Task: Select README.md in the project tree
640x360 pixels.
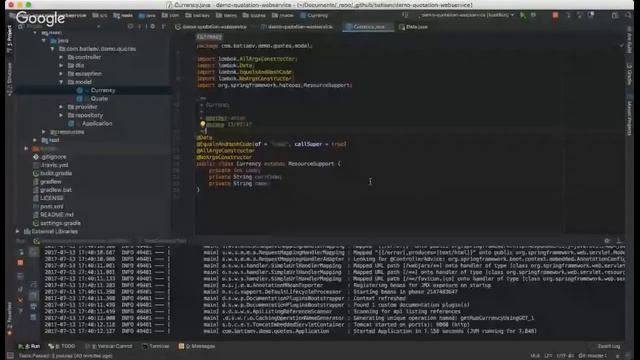Action: coord(57,214)
